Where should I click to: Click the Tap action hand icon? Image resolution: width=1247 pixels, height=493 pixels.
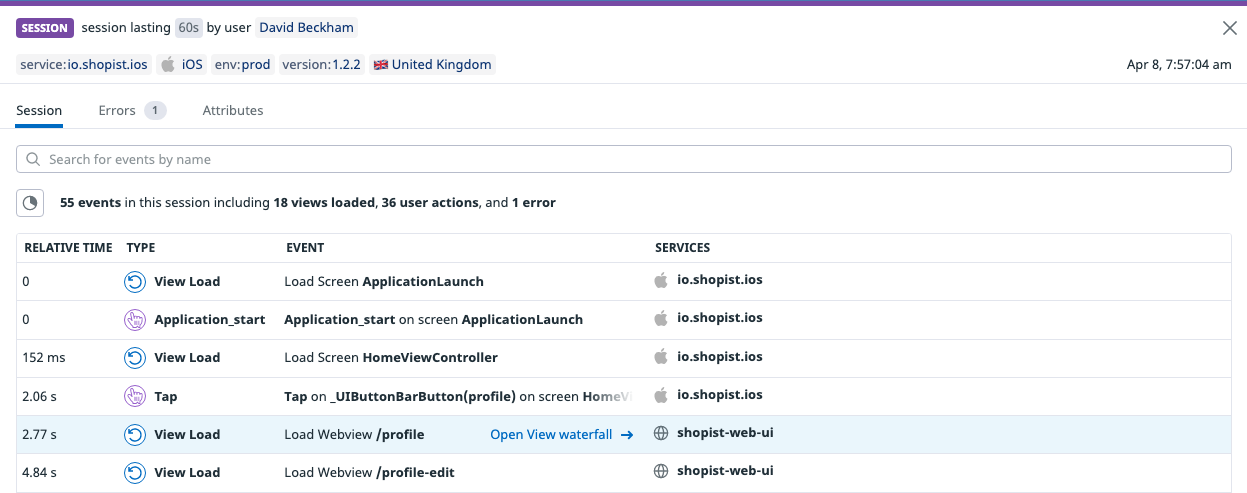point(135,396)
